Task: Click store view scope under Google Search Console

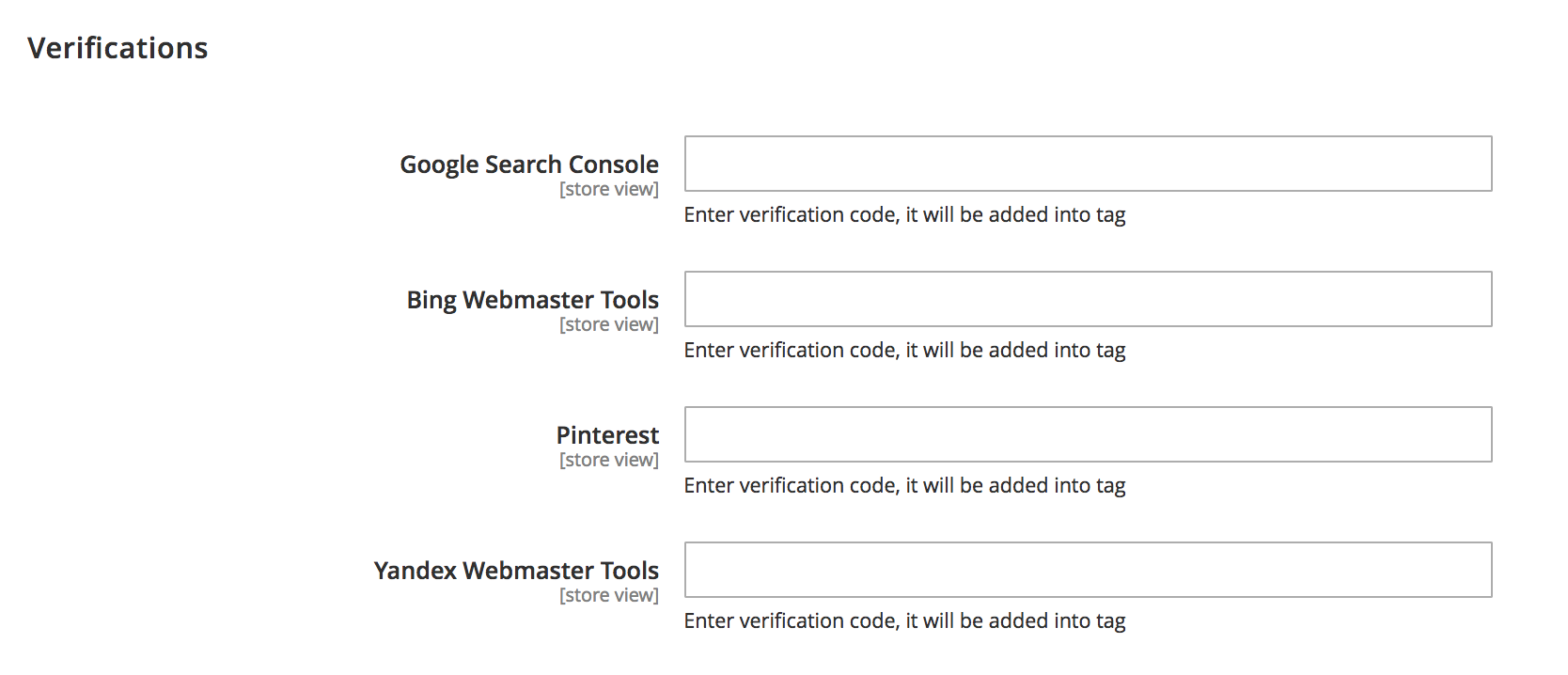Action: [609, 189]
